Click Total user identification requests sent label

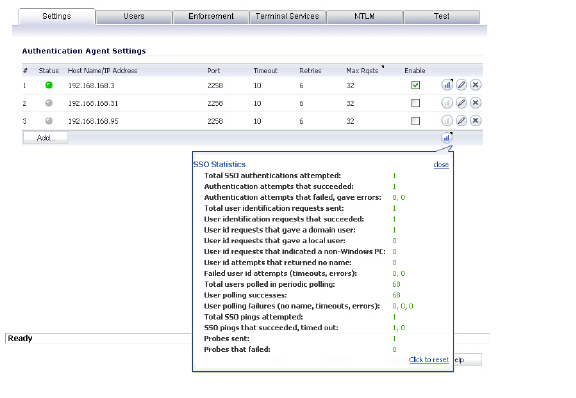(x=274, y=208)
